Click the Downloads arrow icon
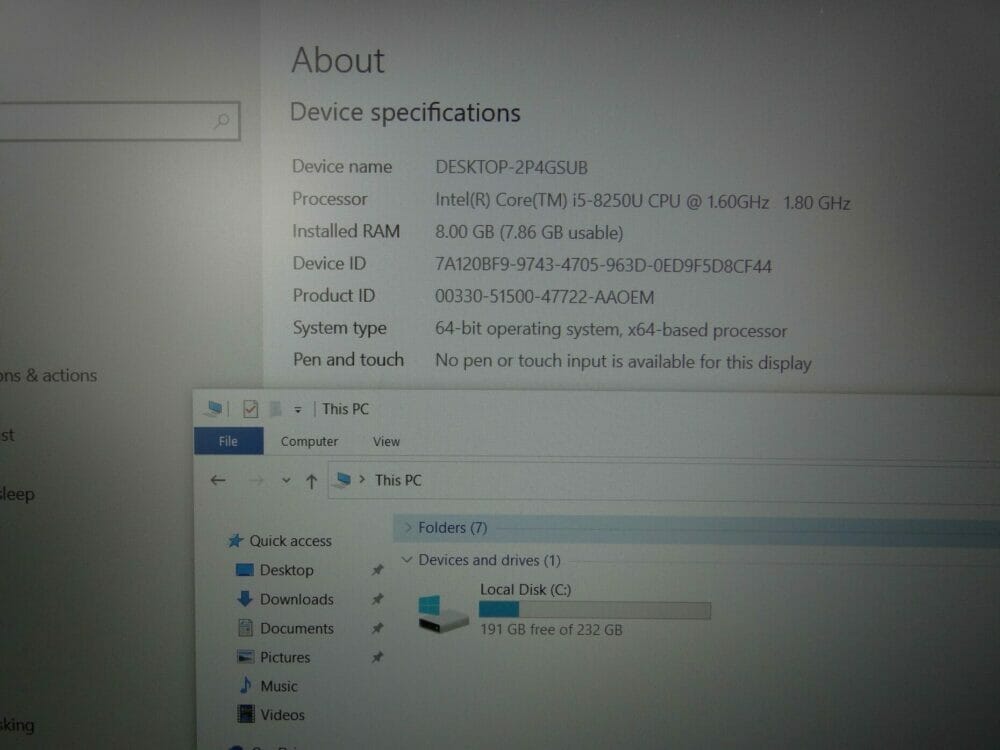The image size is (1000, 750). tap(245, 598)
